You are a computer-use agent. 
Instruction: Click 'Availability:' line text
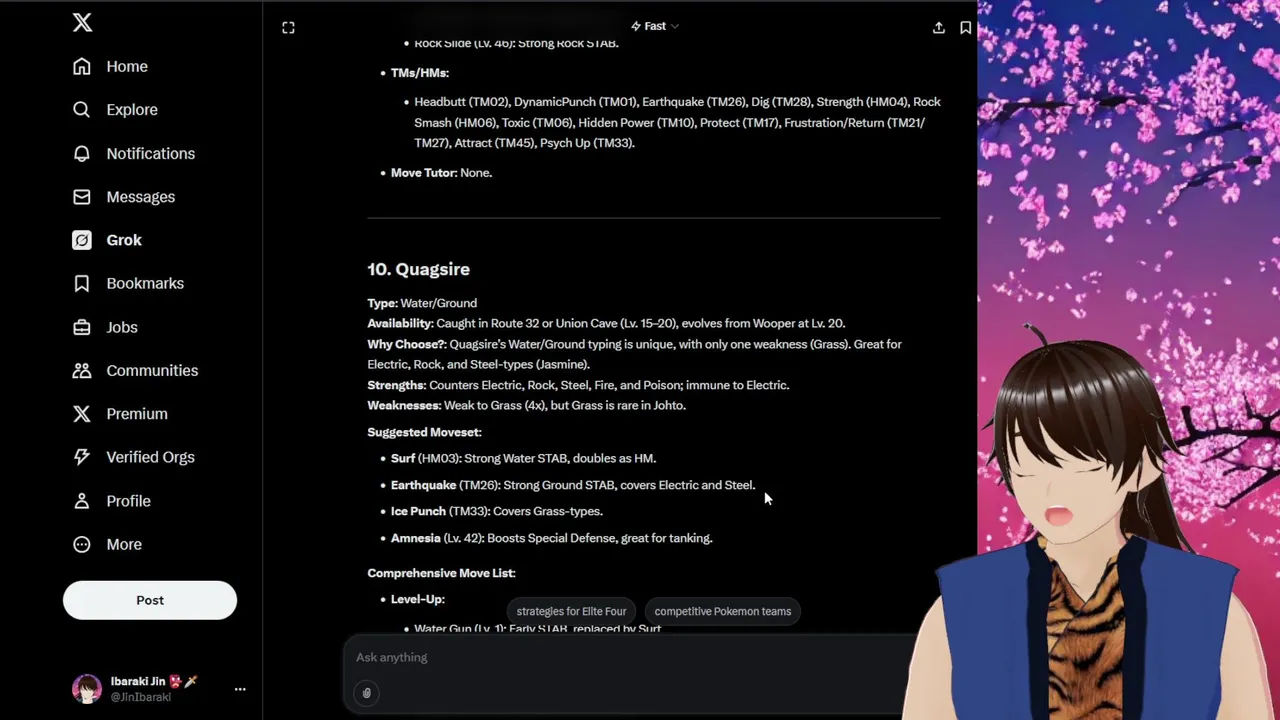click(606, 323)
